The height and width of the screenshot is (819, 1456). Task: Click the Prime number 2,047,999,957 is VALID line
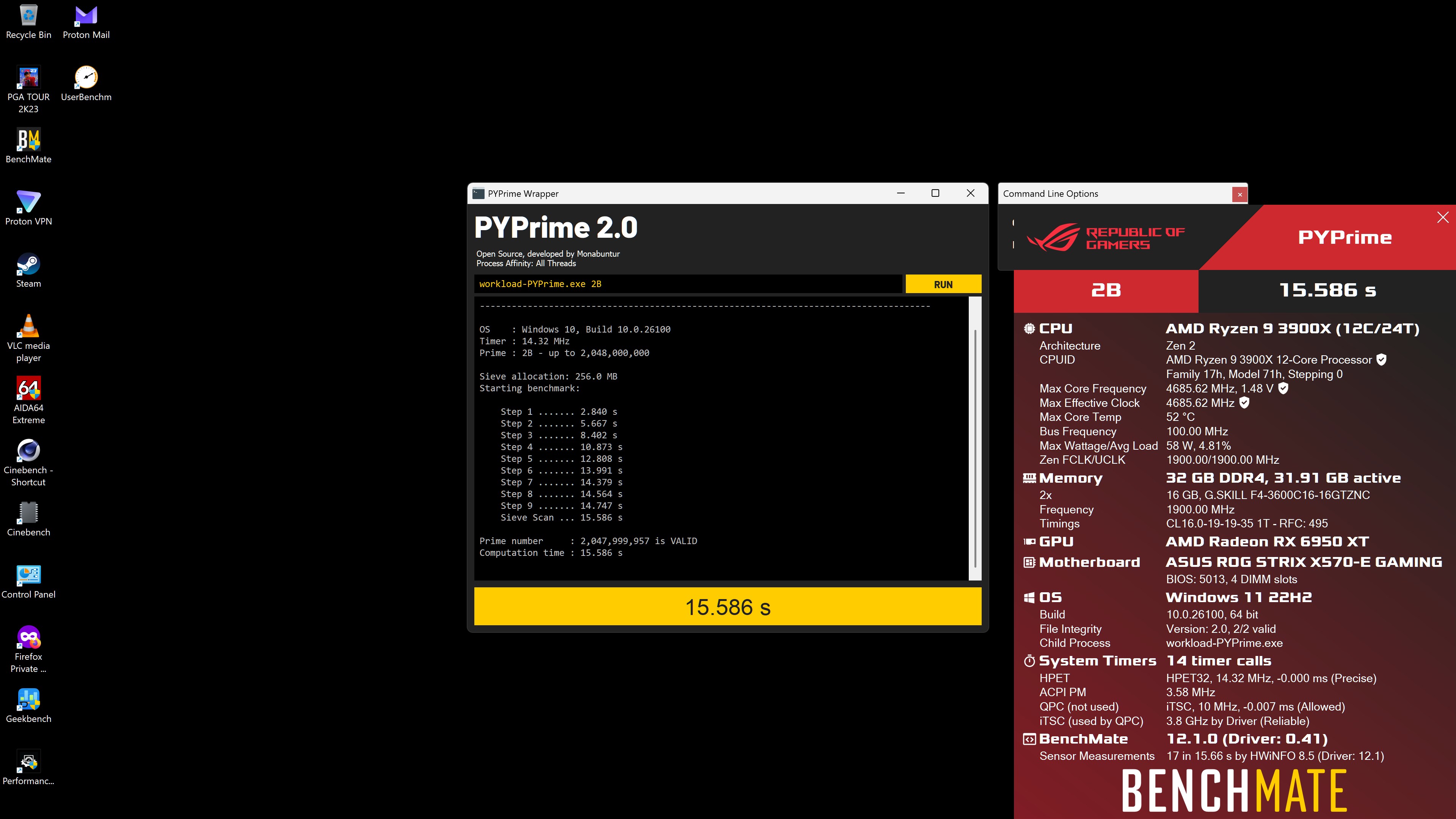[x=588, y=541]
